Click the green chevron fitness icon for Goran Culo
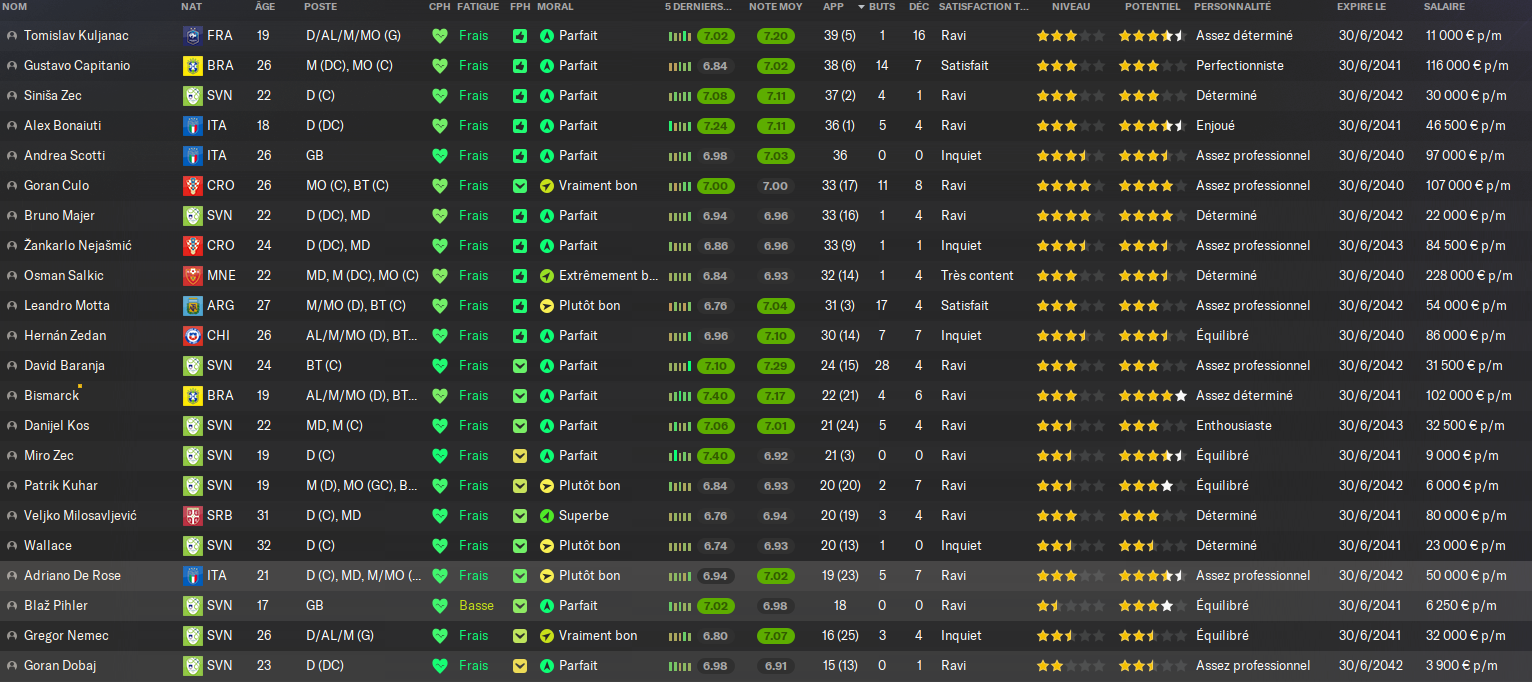 pos(520,186)
